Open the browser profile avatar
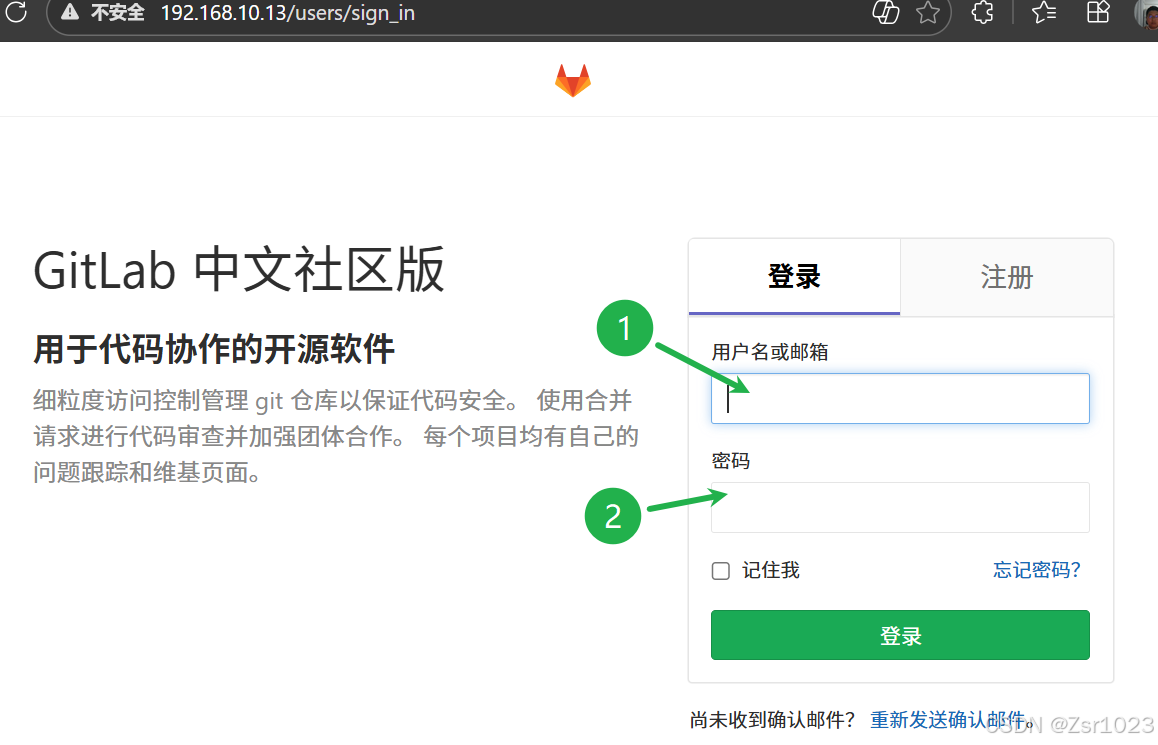The image size is (1158, 745). [1147, 13]
